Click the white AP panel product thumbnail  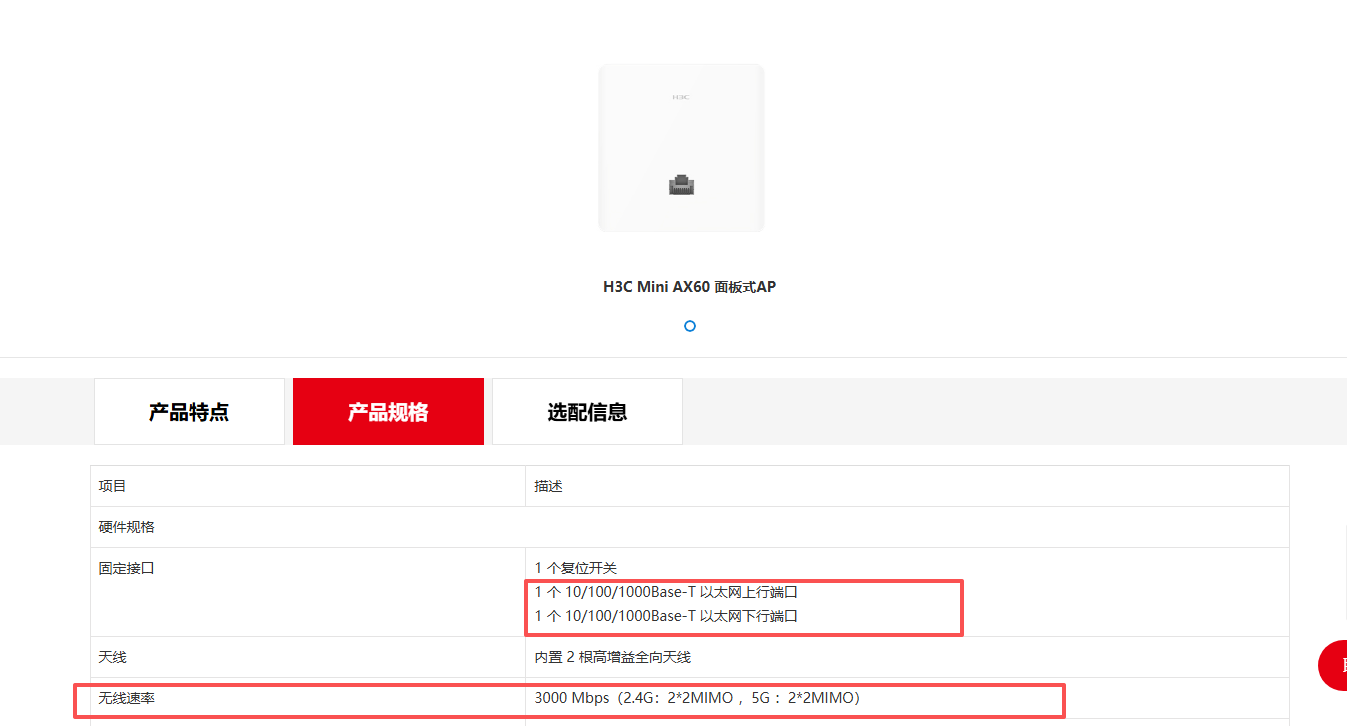(x=681, y=148)
